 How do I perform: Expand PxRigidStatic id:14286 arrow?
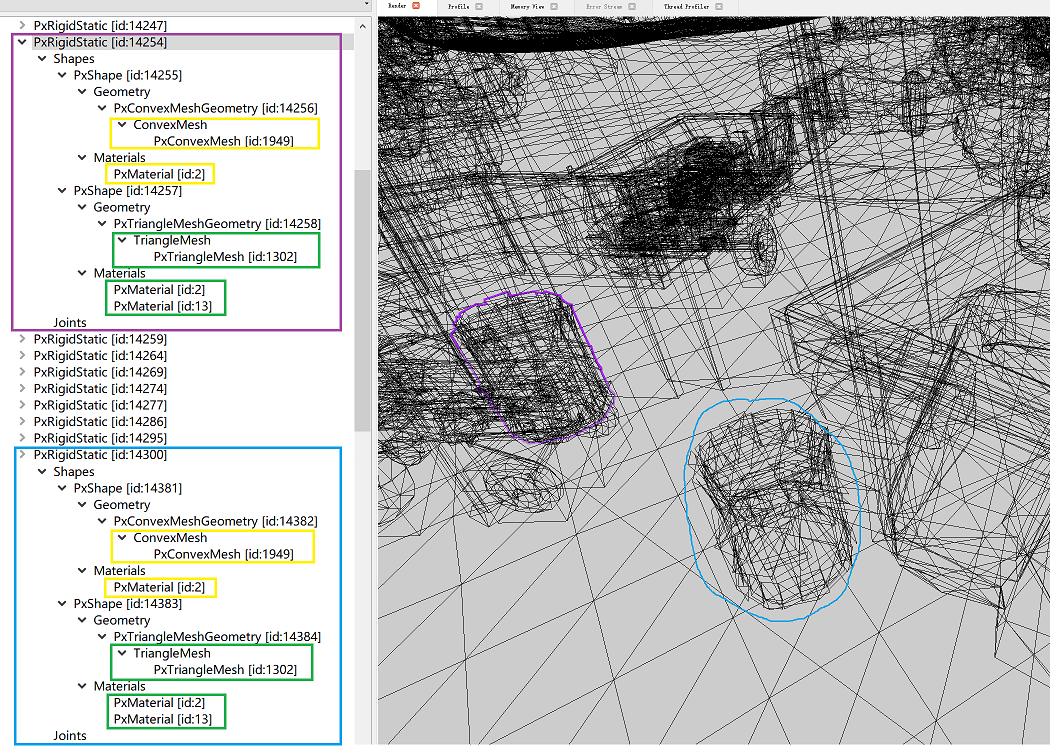[x=22, y=422]
